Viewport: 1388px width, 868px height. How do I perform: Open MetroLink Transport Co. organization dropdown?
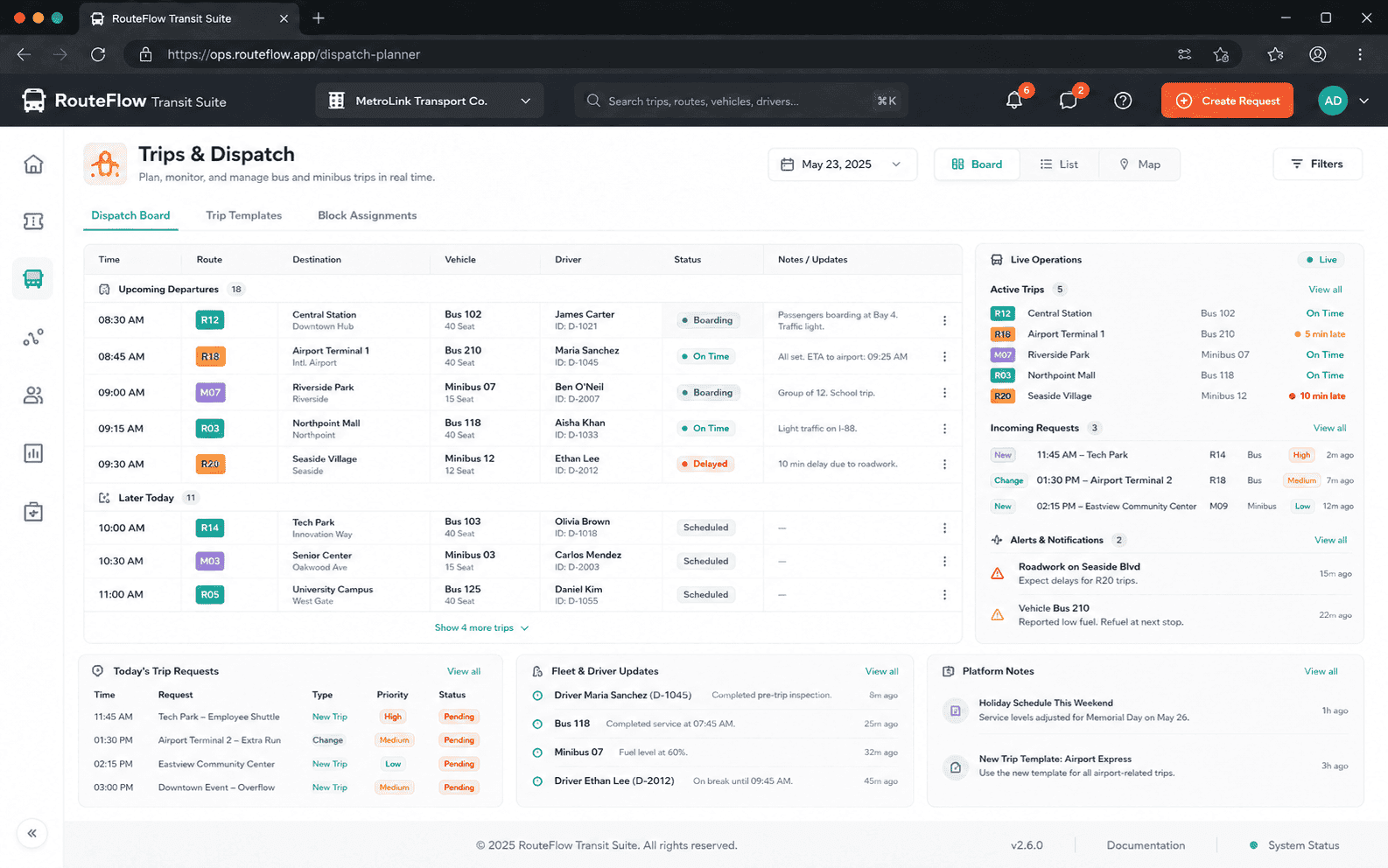pos(430,101)
